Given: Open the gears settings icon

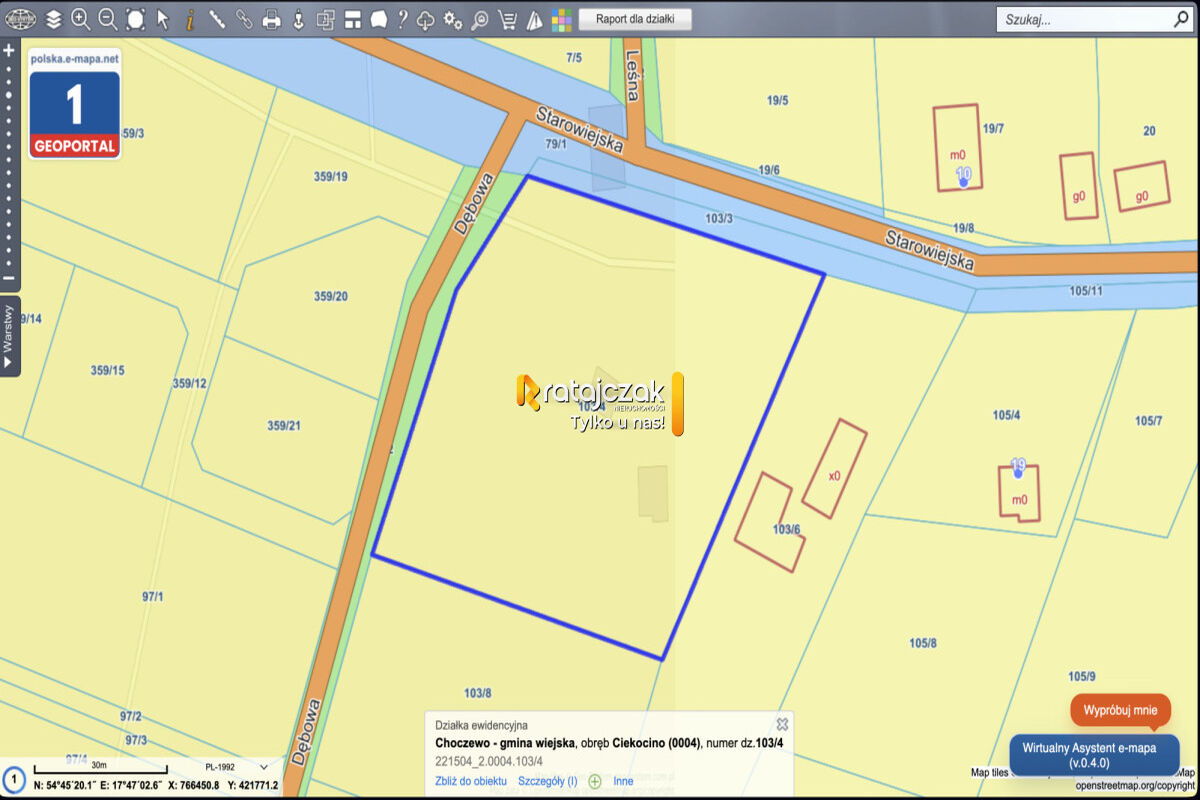Looking at the screenshot, I should click(x=453, y=19).
